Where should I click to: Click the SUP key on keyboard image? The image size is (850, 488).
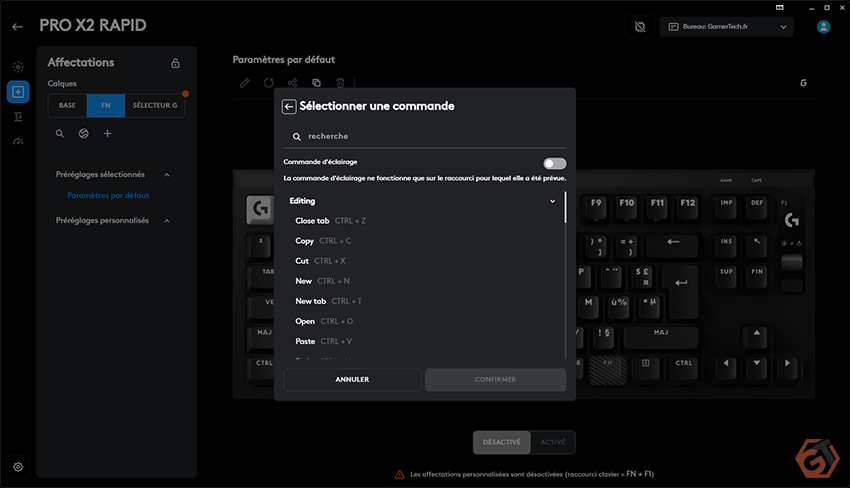coord(726,275)
